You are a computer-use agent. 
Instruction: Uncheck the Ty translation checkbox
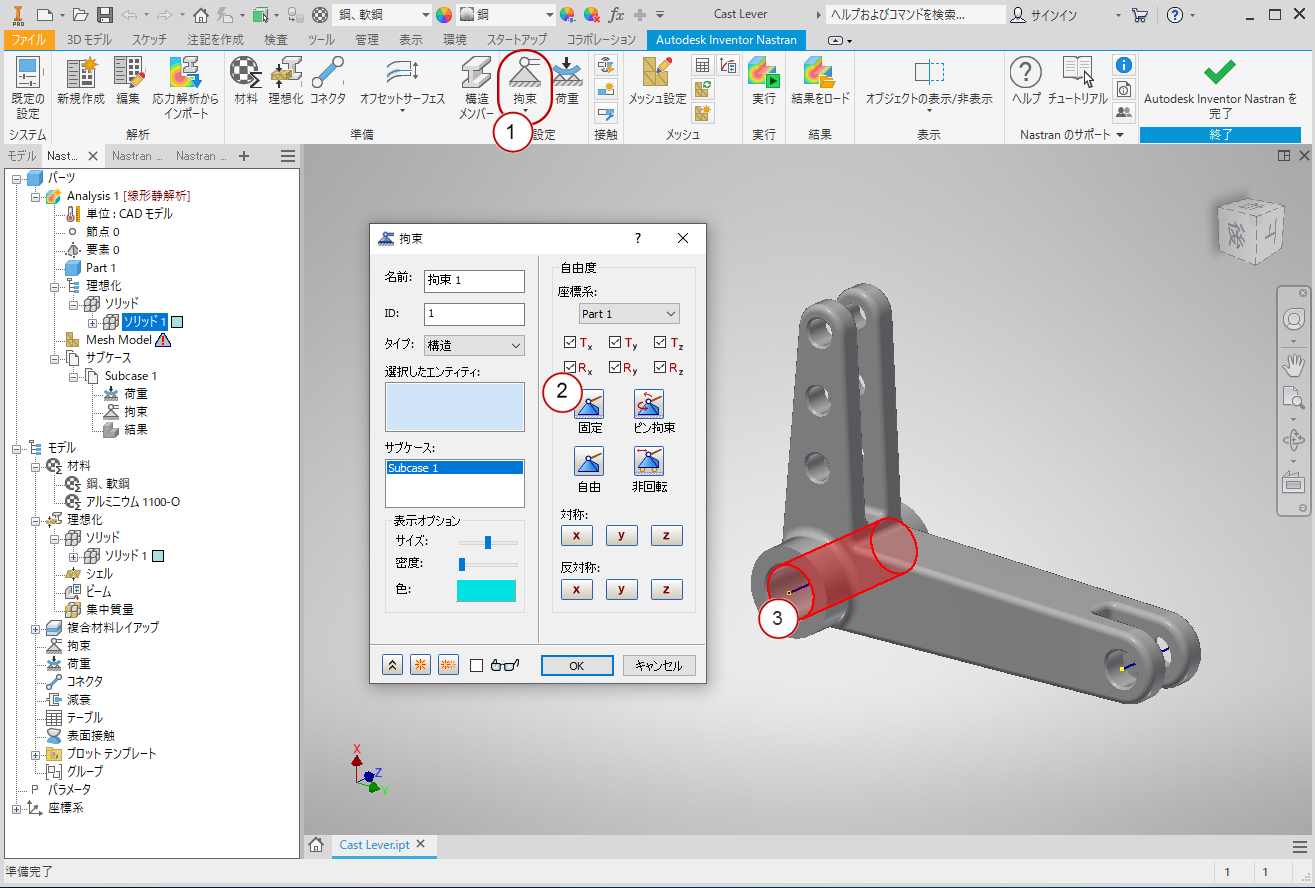click(616, 343)
